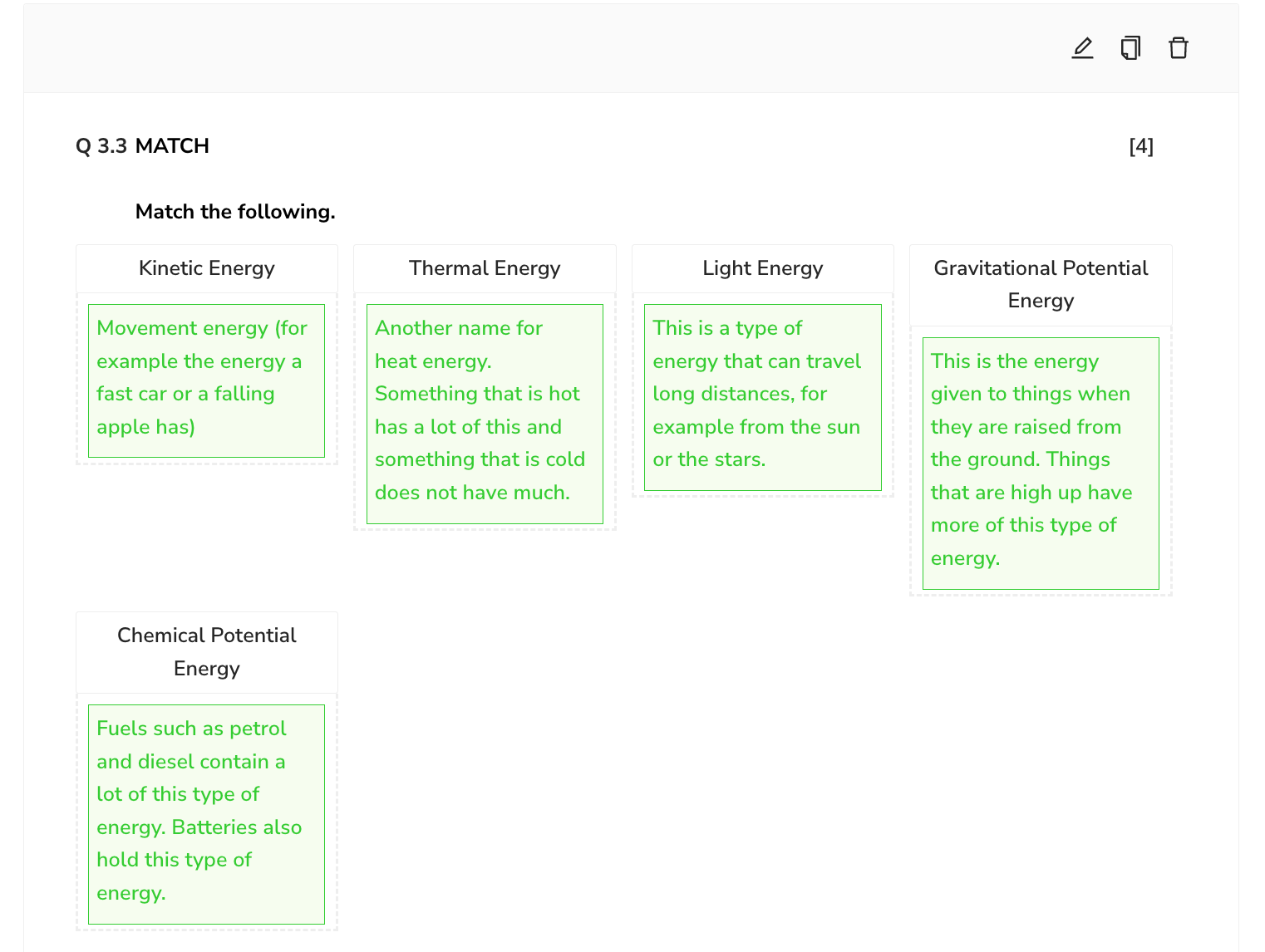Click the 'Match the following.' instruction text
Viewport: 1265px width, 952px height.
coord(235,212)
